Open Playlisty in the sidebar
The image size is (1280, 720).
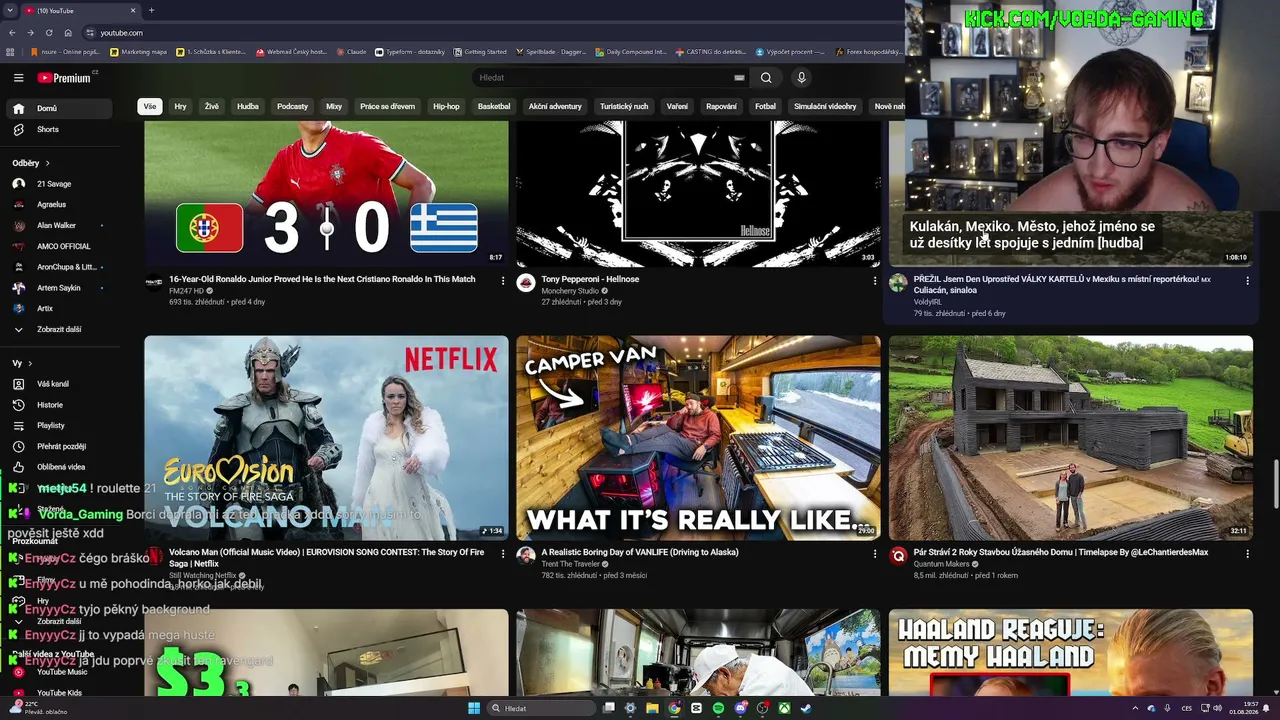61,426
